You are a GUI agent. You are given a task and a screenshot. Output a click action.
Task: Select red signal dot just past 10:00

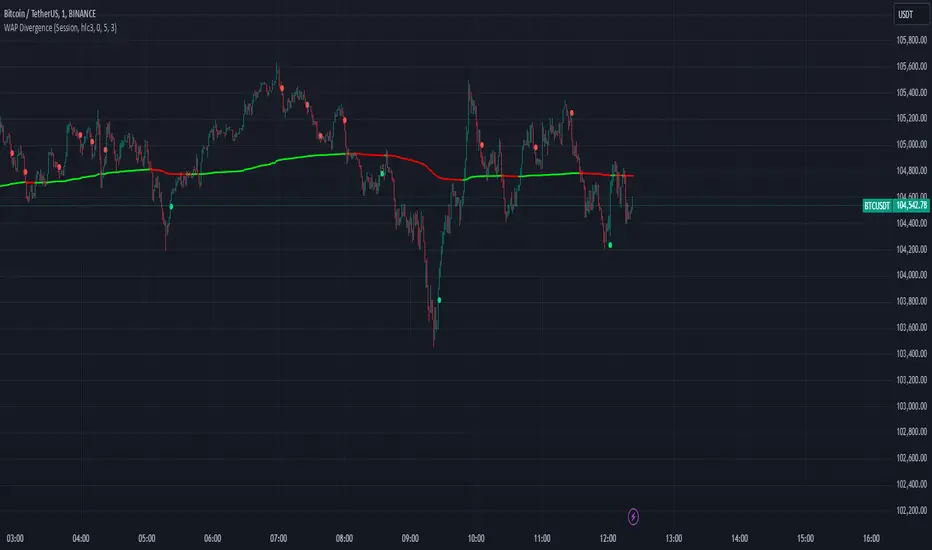pos(482,145)
